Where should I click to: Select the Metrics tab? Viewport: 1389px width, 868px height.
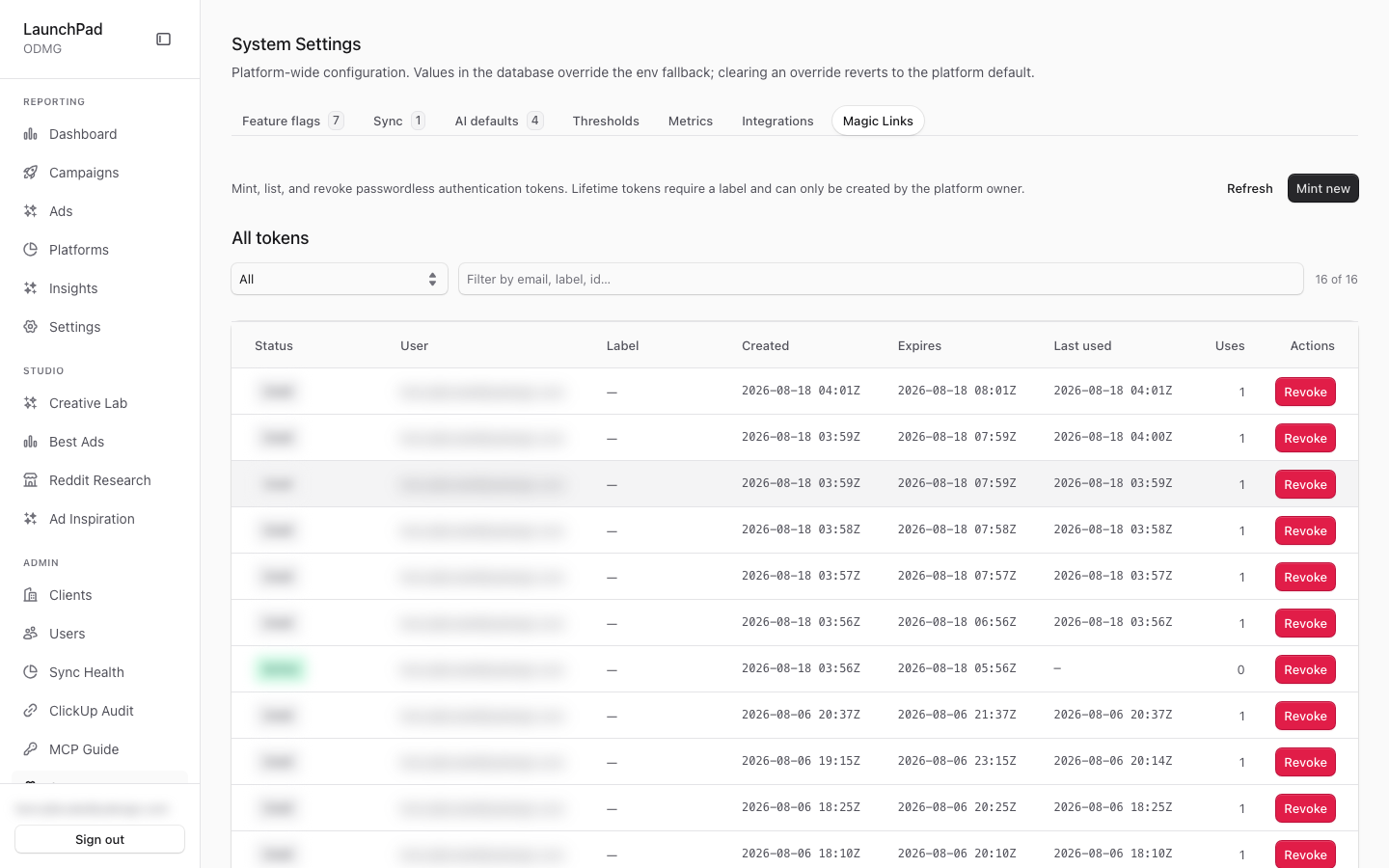[691, 121]
